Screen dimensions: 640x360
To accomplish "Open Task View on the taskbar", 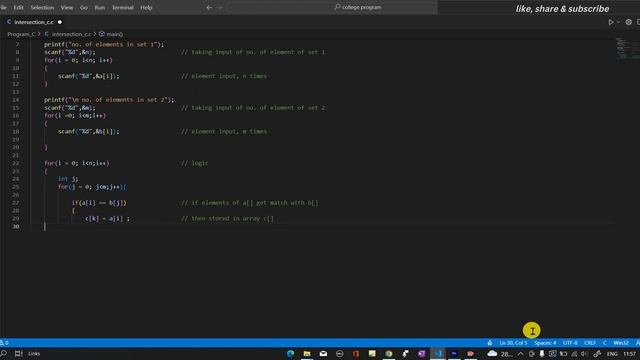I will pyautogui.click(x=18, y=353).
